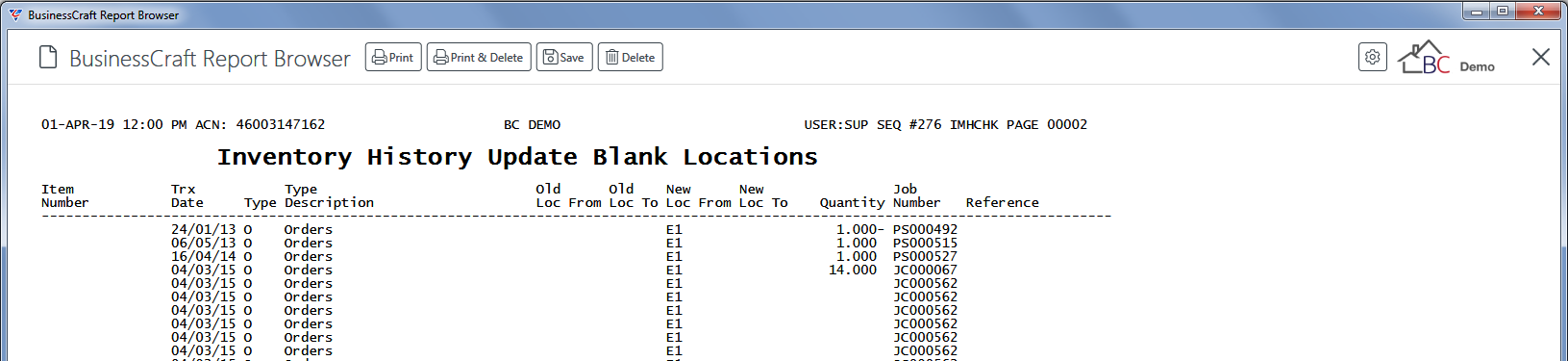Click quantity value 14.000
Image resolution: width=1568 pixels, height=361 pixels.
853,271
